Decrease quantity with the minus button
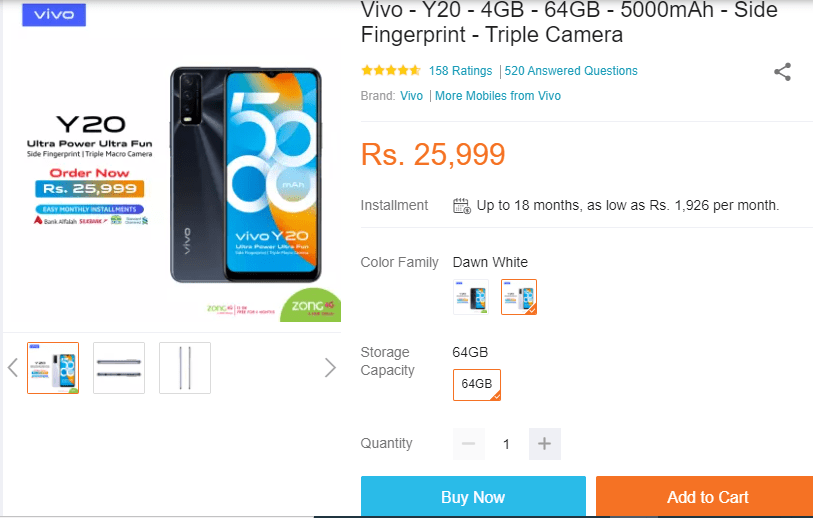Image resolution: width=813 pixels, height=518 pixels. click(469, 444)
